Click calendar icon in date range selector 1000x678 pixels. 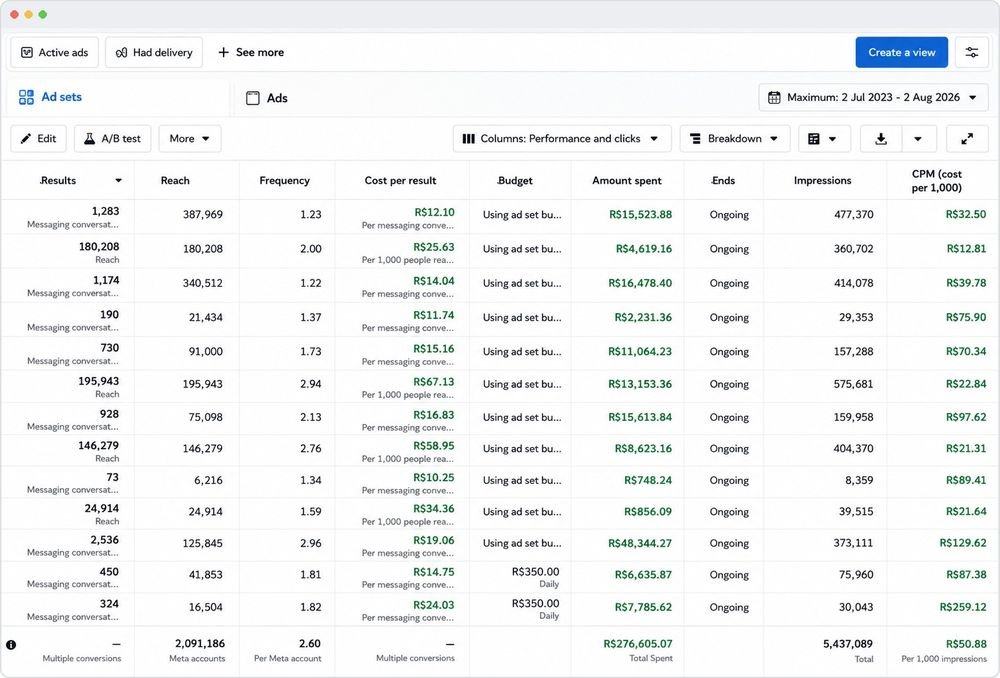point(774,98)
